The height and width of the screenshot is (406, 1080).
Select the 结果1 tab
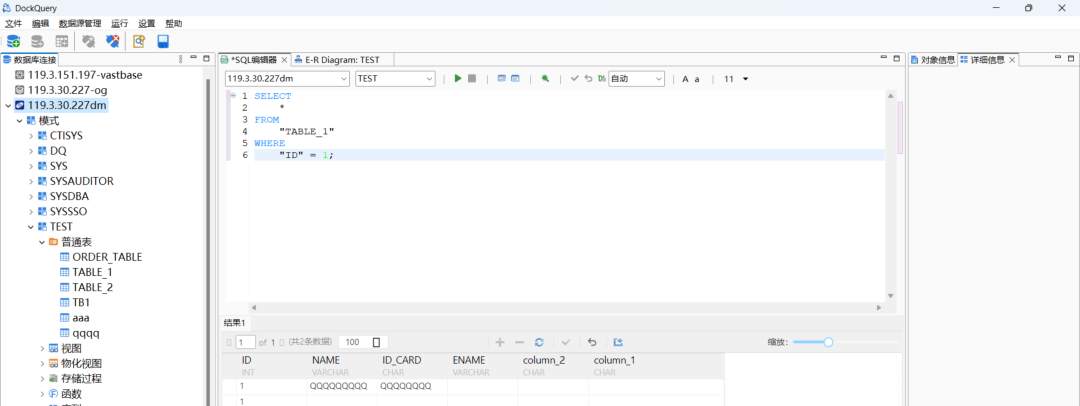pyautogui.click(x=235, y=323)
